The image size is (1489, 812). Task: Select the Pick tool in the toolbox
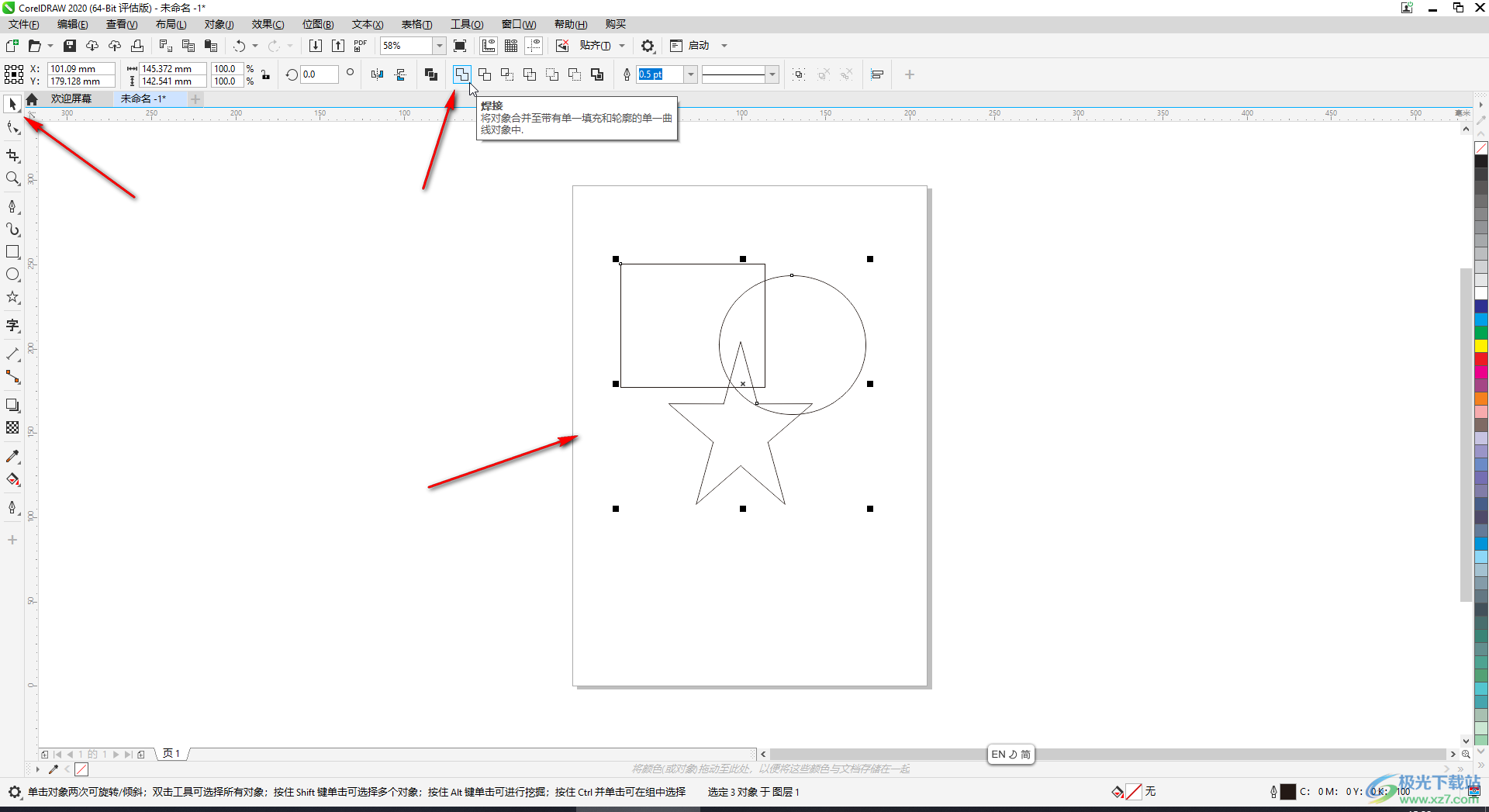[x=12, y=104]
